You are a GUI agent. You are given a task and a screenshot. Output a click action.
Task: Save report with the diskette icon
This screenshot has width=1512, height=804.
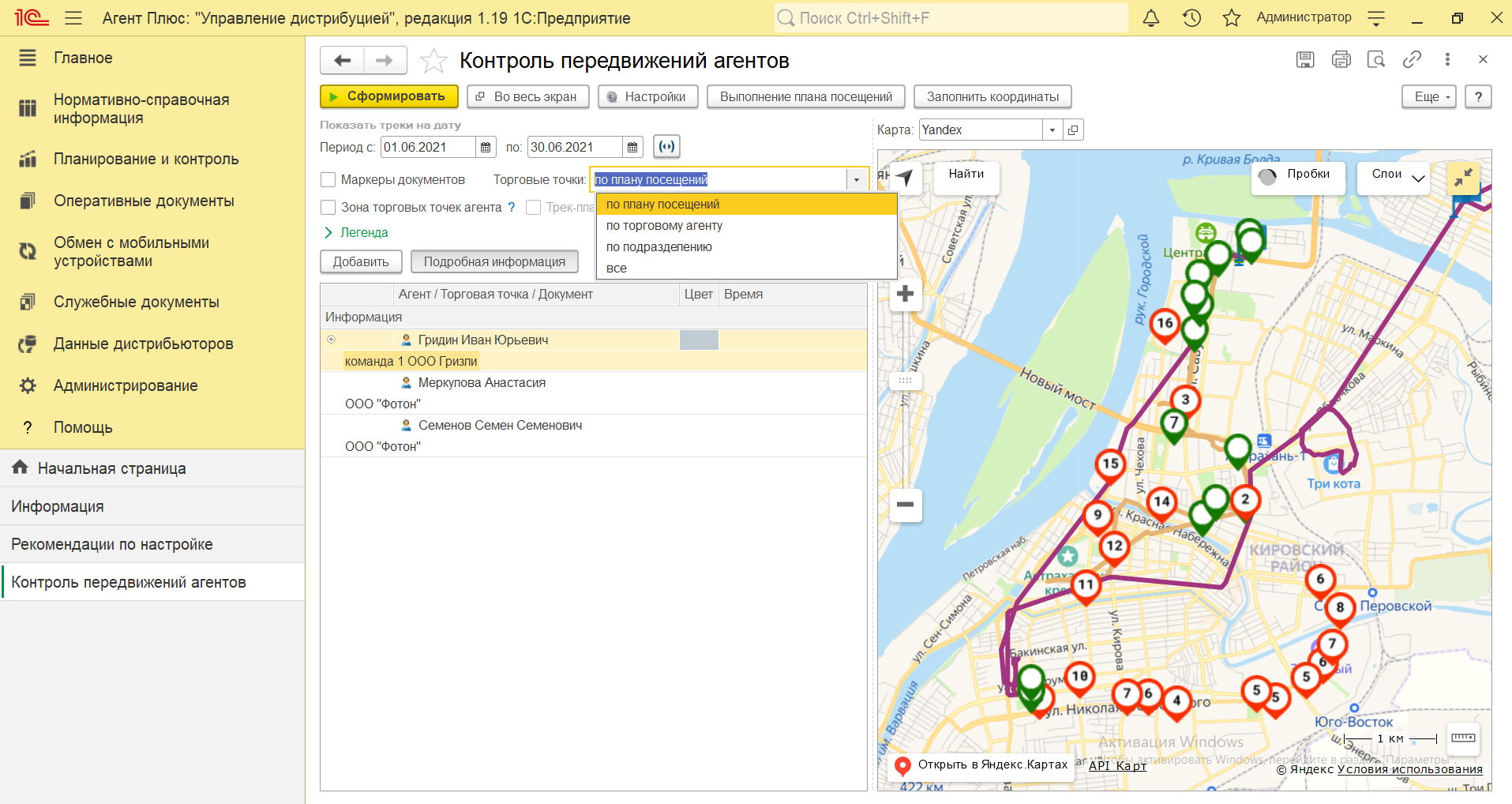point(1305,59)
